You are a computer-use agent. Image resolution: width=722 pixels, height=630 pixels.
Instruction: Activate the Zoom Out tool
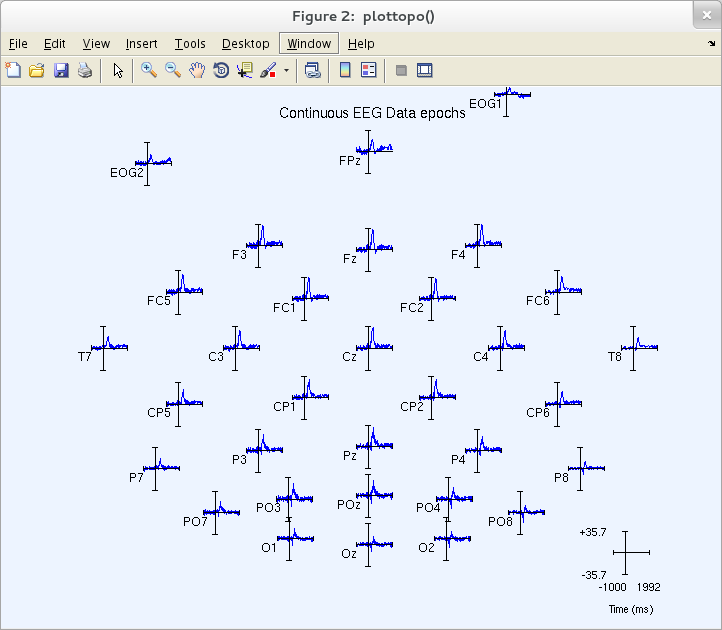[x=173, y=70]
